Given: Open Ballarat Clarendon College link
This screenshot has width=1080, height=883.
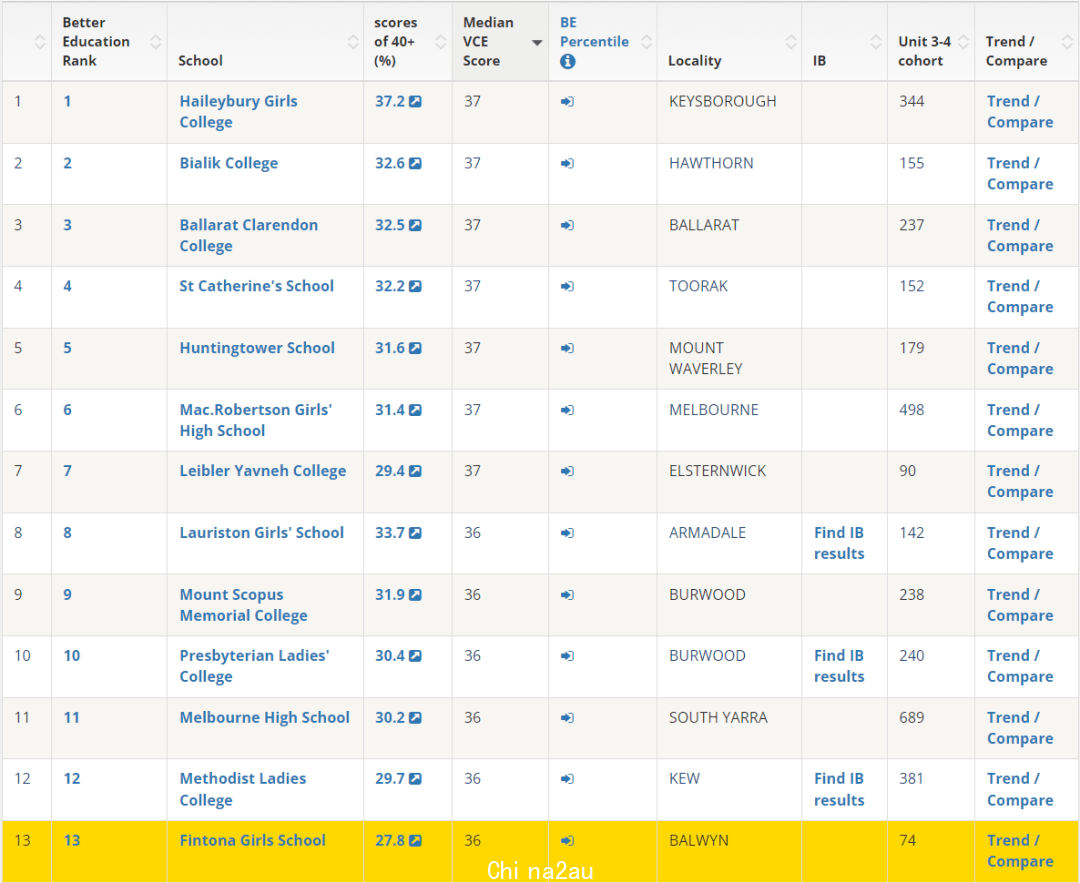Looking at the screenshot, I should 249,236.
